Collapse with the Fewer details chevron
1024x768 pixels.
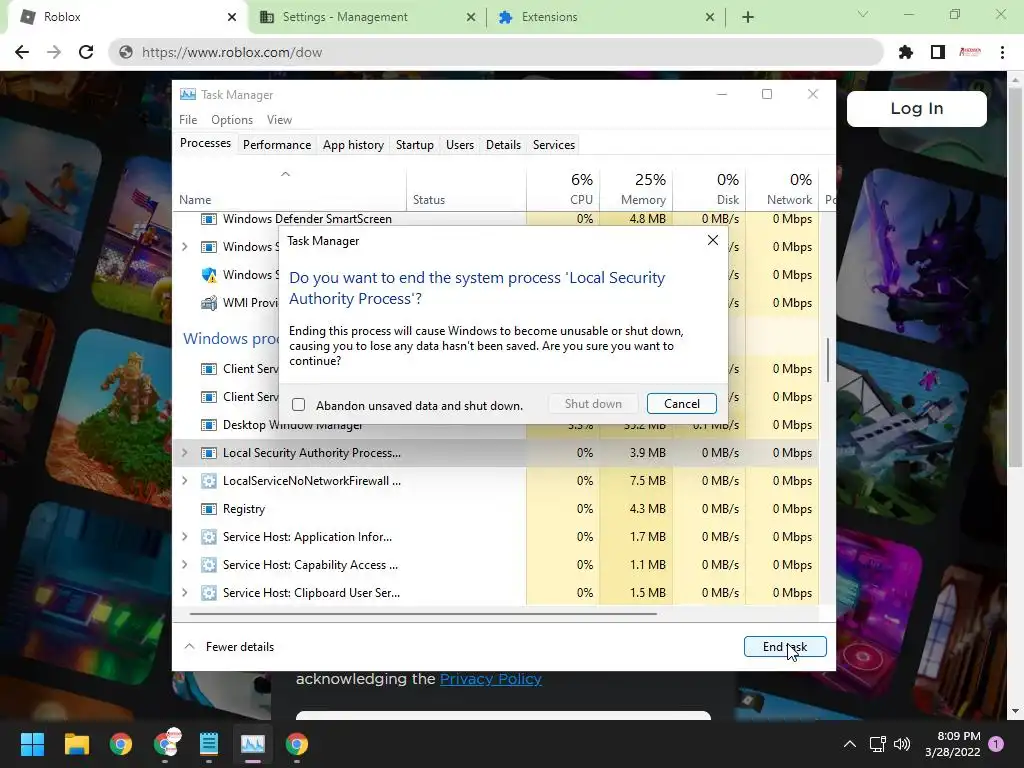[x=189, y=647]
